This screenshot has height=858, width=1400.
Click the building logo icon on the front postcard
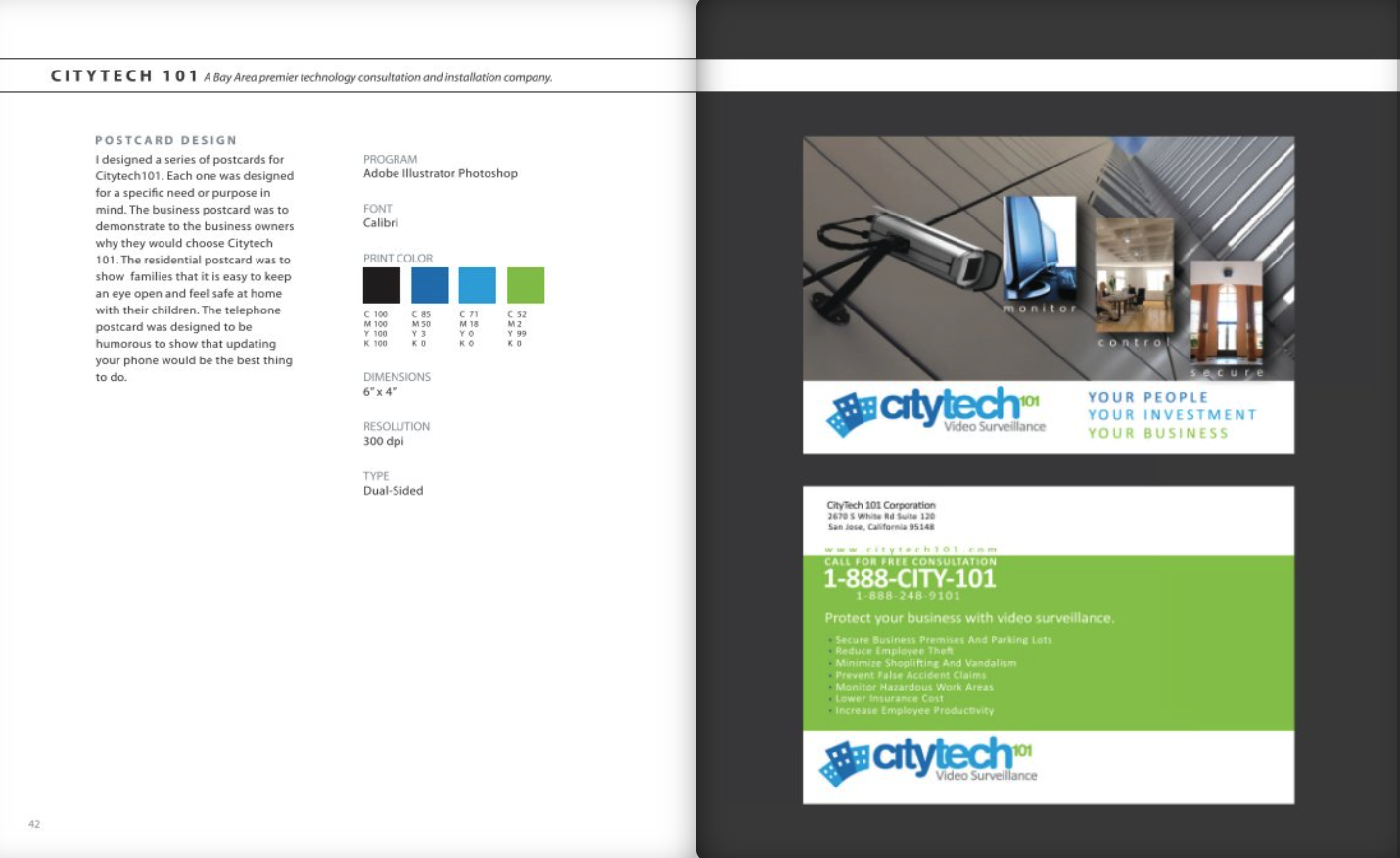(x=851, y=414)
